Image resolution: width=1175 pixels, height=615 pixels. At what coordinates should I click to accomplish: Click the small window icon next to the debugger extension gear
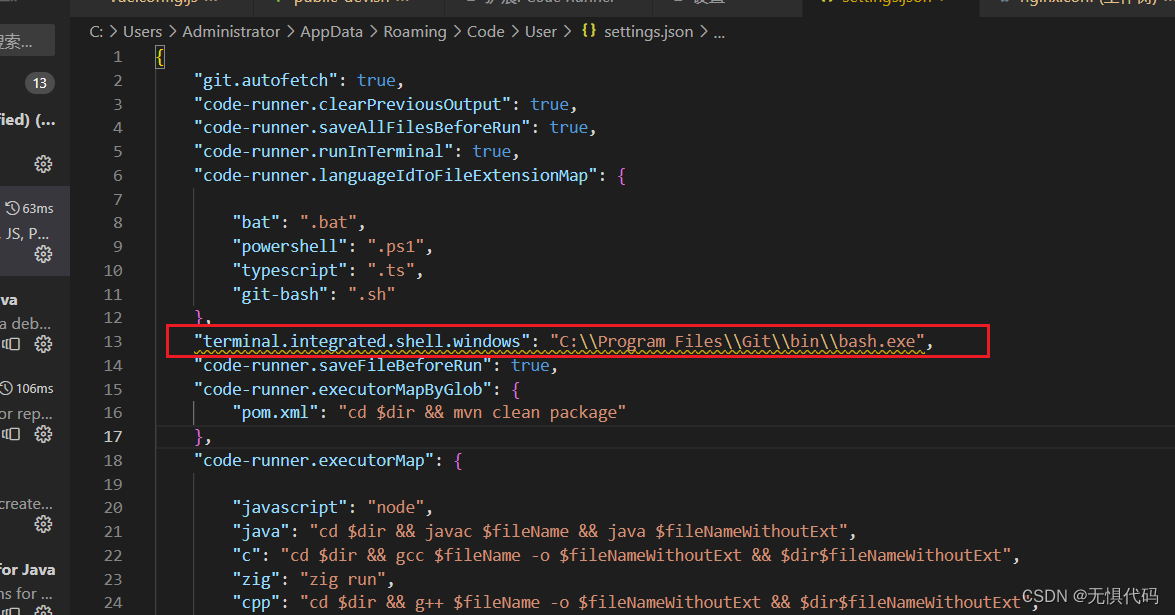(x=10, y=343)
